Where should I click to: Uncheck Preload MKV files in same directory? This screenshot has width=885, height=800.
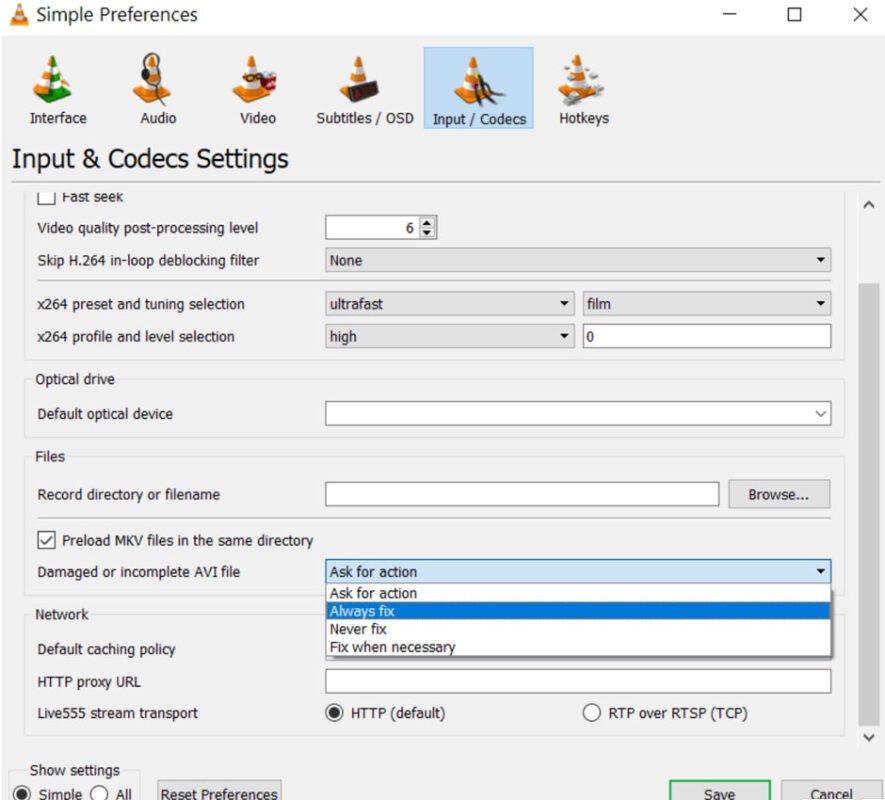coord(45,539)
